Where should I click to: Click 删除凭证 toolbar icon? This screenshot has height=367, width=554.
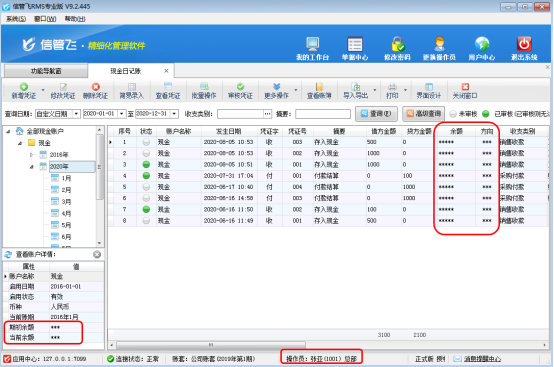pos(95,87)
